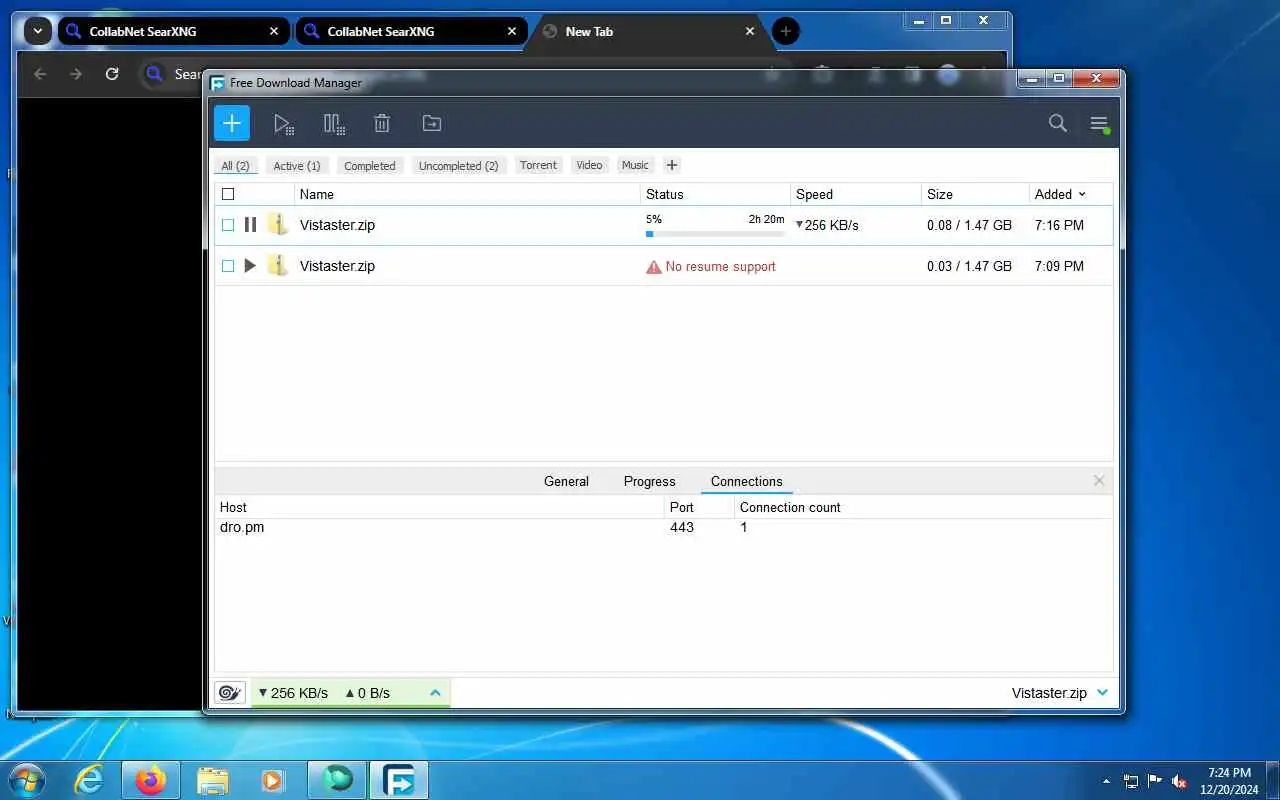Viewport: 1280px width, 800px height.
Task: Filter downloads by Music
Action: point(635,165)
